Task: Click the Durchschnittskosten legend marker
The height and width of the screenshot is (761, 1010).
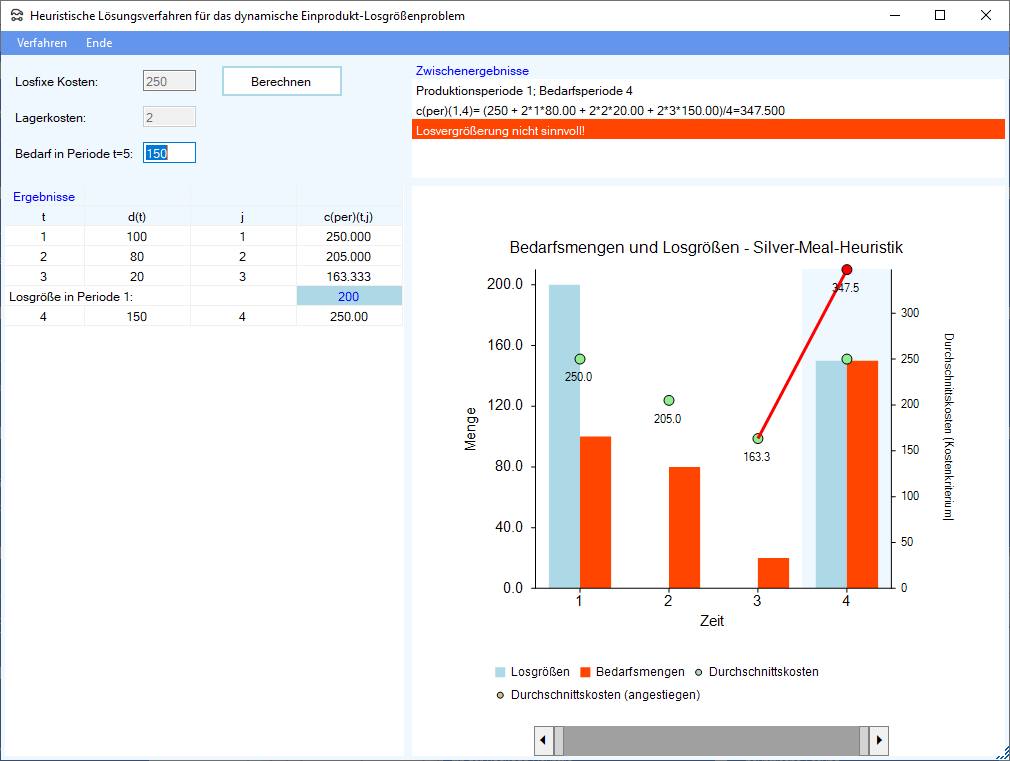Action: click(x=698, y=672)
